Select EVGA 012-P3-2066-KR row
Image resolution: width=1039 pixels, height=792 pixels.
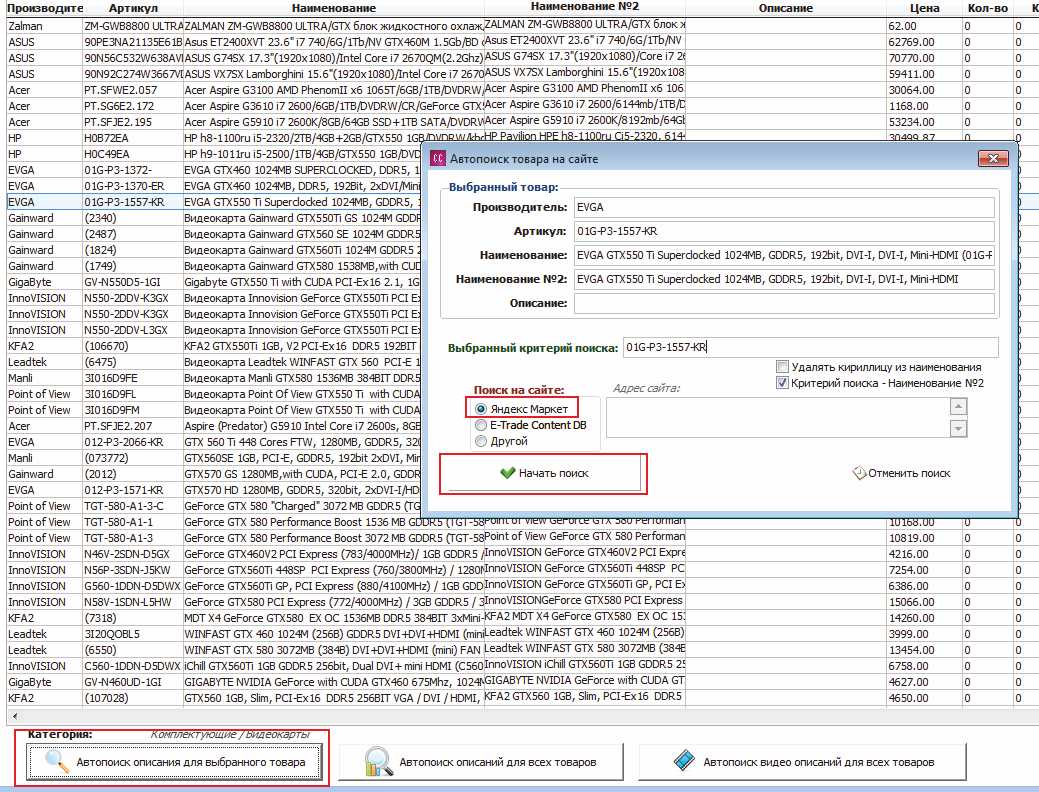coord(213,442)
